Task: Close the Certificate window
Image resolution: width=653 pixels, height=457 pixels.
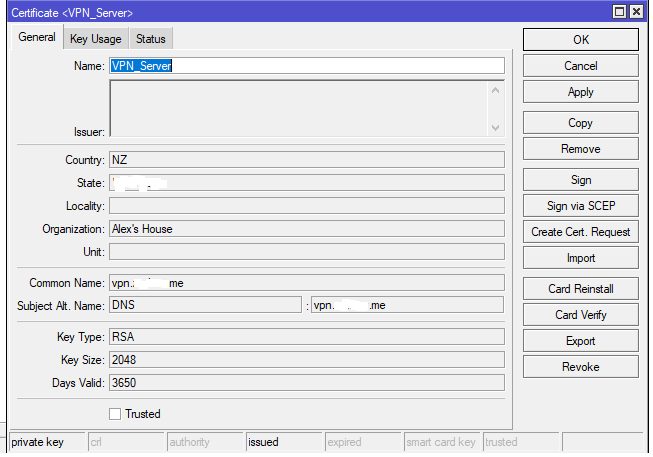Action: coord(636,12)
